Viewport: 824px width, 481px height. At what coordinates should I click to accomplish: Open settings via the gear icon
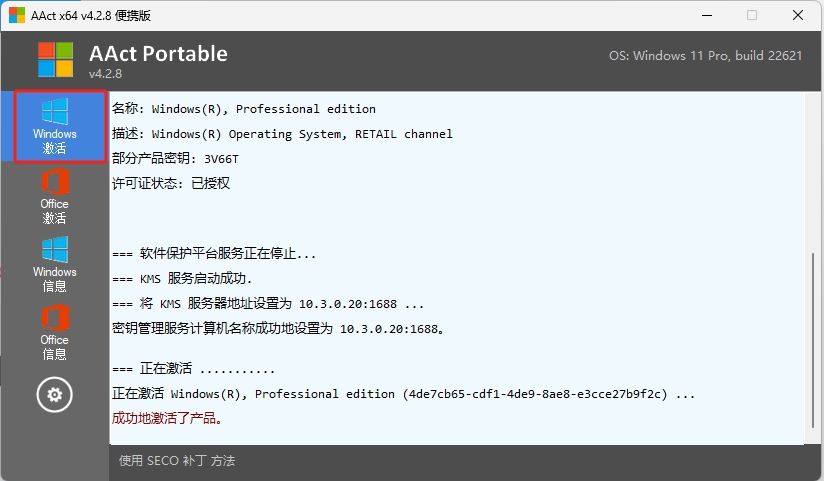(55, 395)
